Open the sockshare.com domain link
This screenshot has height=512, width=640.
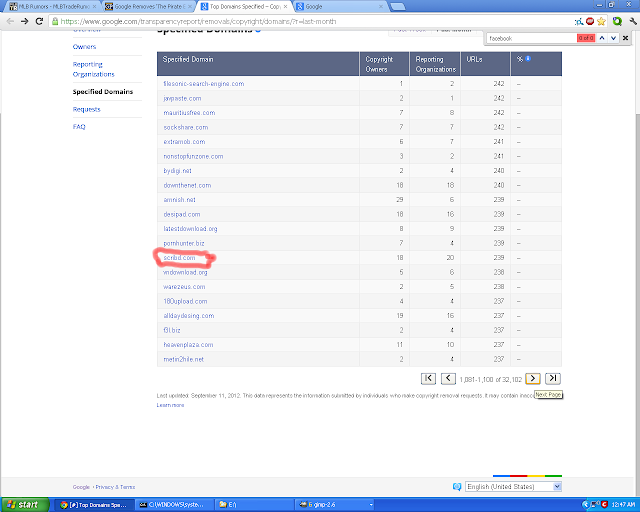click(x=186, y=127)
